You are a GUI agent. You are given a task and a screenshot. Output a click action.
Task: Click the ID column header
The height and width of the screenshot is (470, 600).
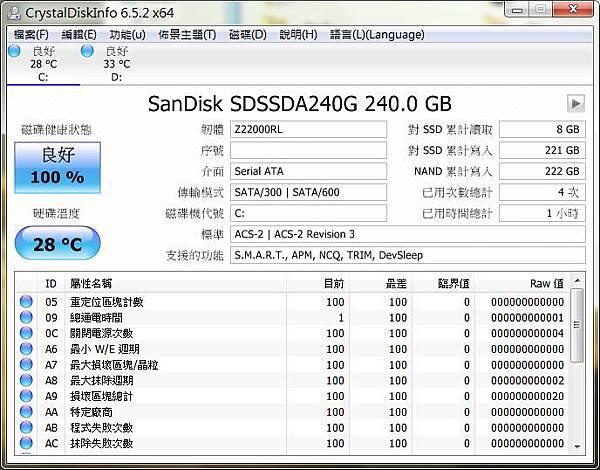point(51,284)
